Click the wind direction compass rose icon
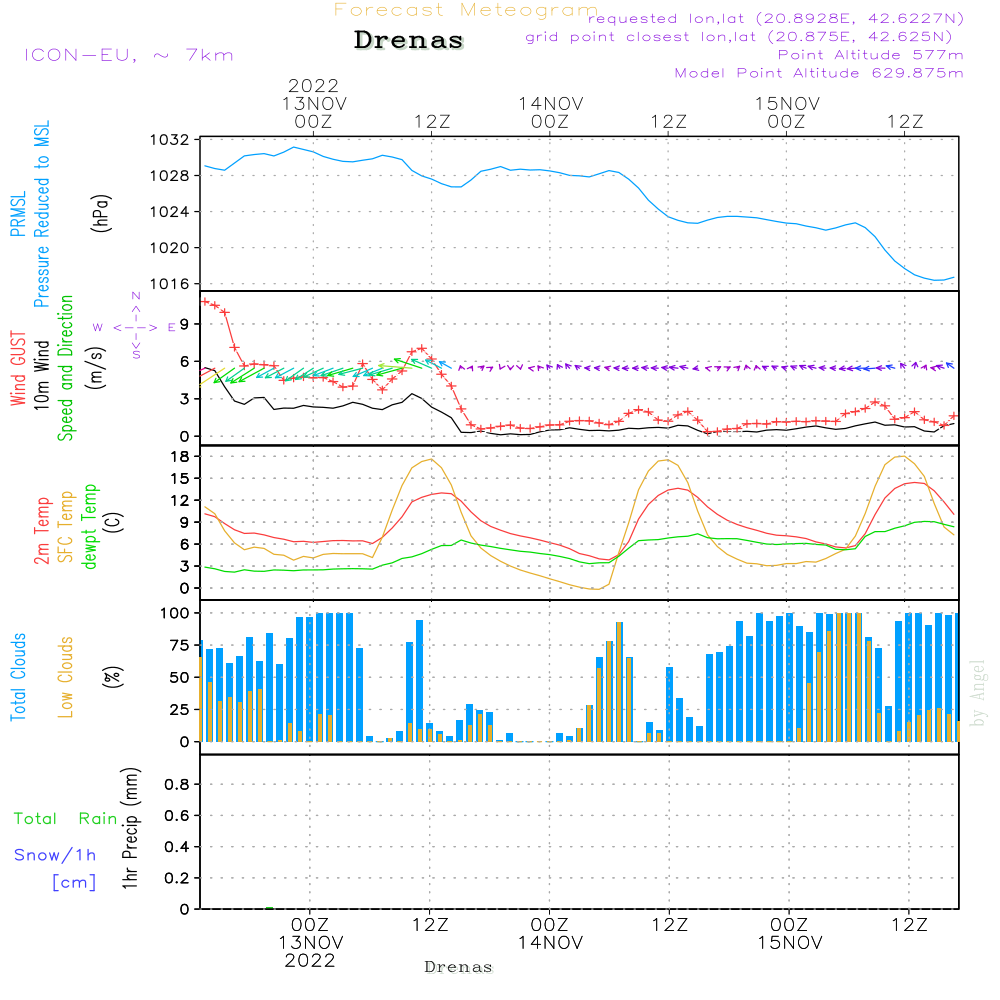This screenshot has width=1000, height=1000. point(136,327)
